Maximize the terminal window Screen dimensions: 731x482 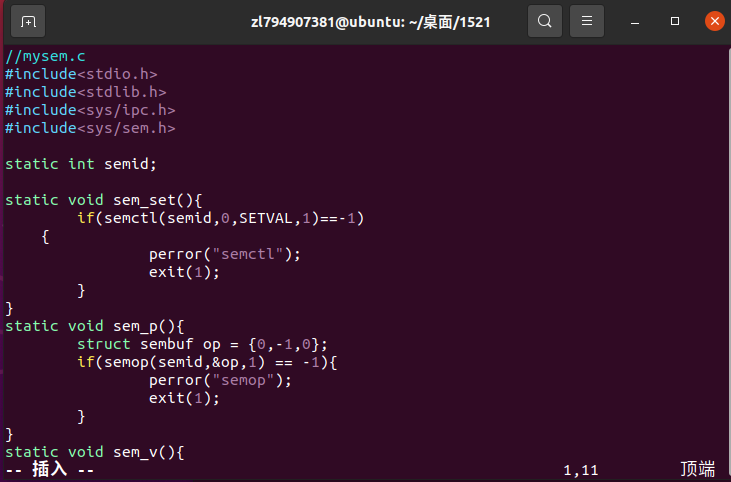click(675, 21)
